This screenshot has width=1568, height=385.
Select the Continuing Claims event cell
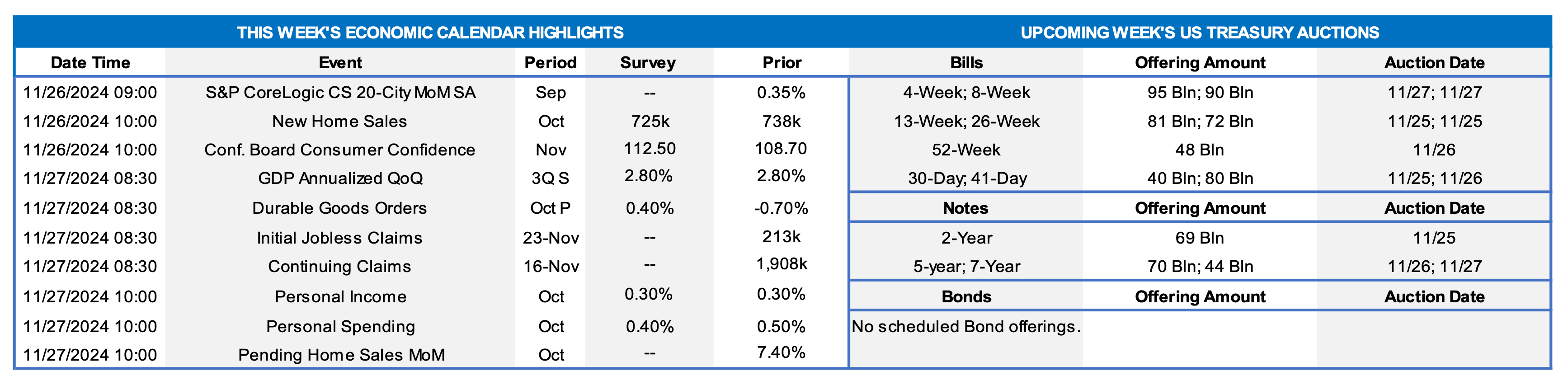pos(339,267)
